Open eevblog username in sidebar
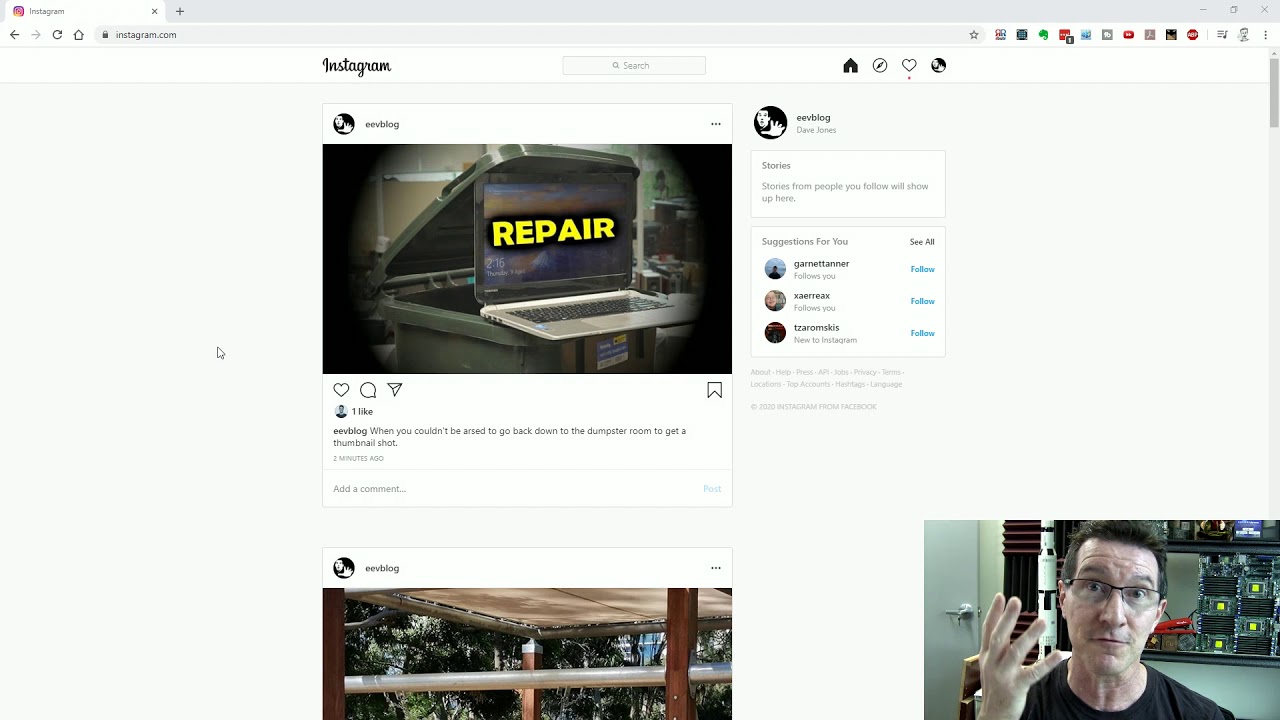The width and height of the screenshot is (1280, 720). click(813, 117)
